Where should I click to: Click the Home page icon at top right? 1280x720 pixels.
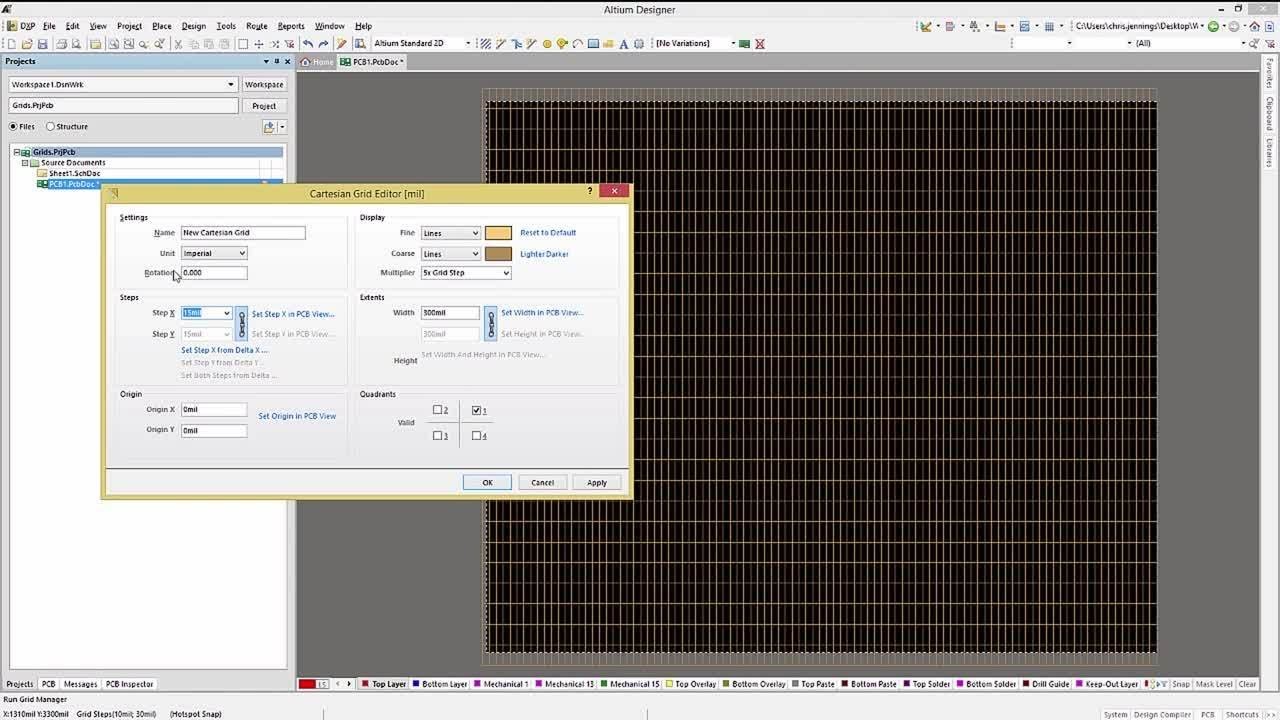click(x=1254, y=26)
